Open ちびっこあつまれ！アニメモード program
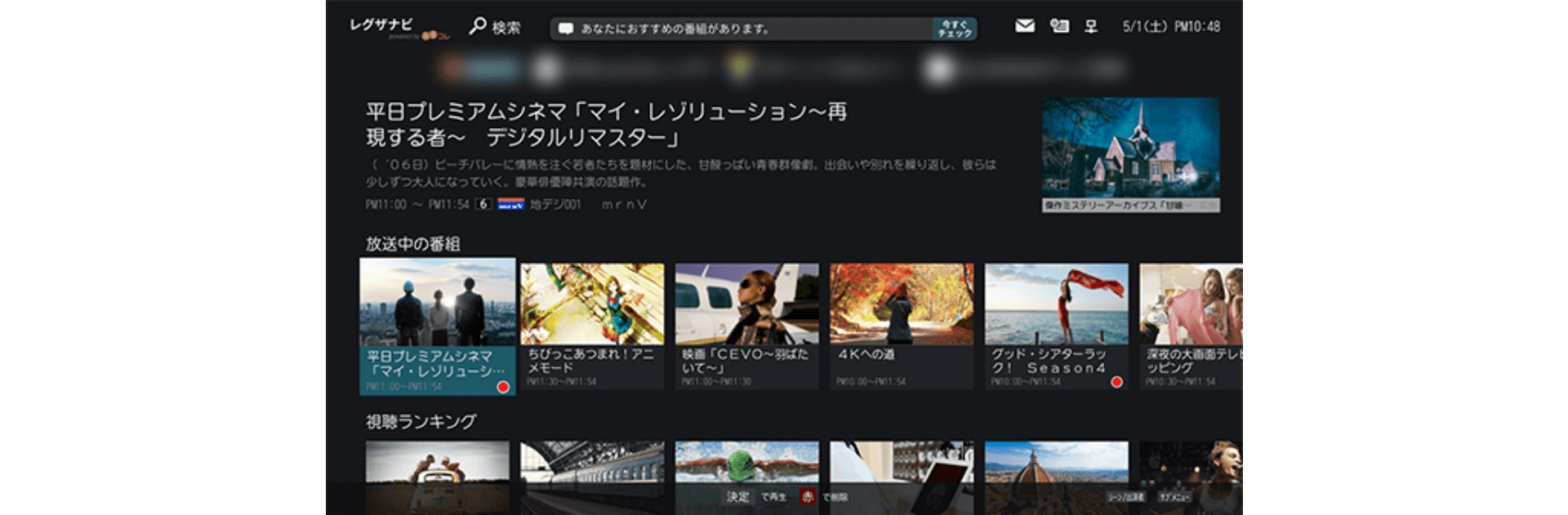The image size is (1568, 515). (x=592, y=326)
